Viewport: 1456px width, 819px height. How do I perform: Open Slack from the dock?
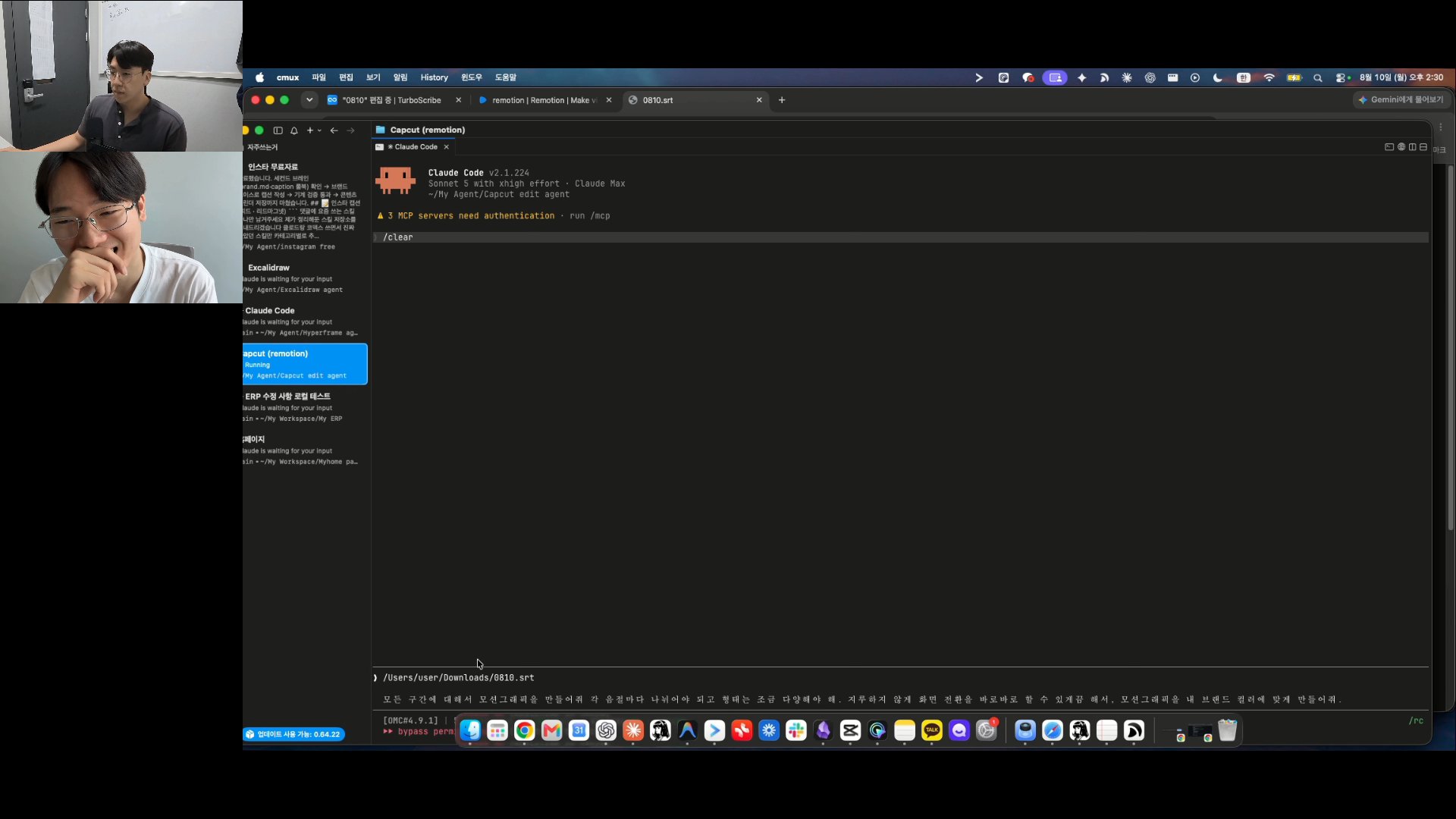796,730
